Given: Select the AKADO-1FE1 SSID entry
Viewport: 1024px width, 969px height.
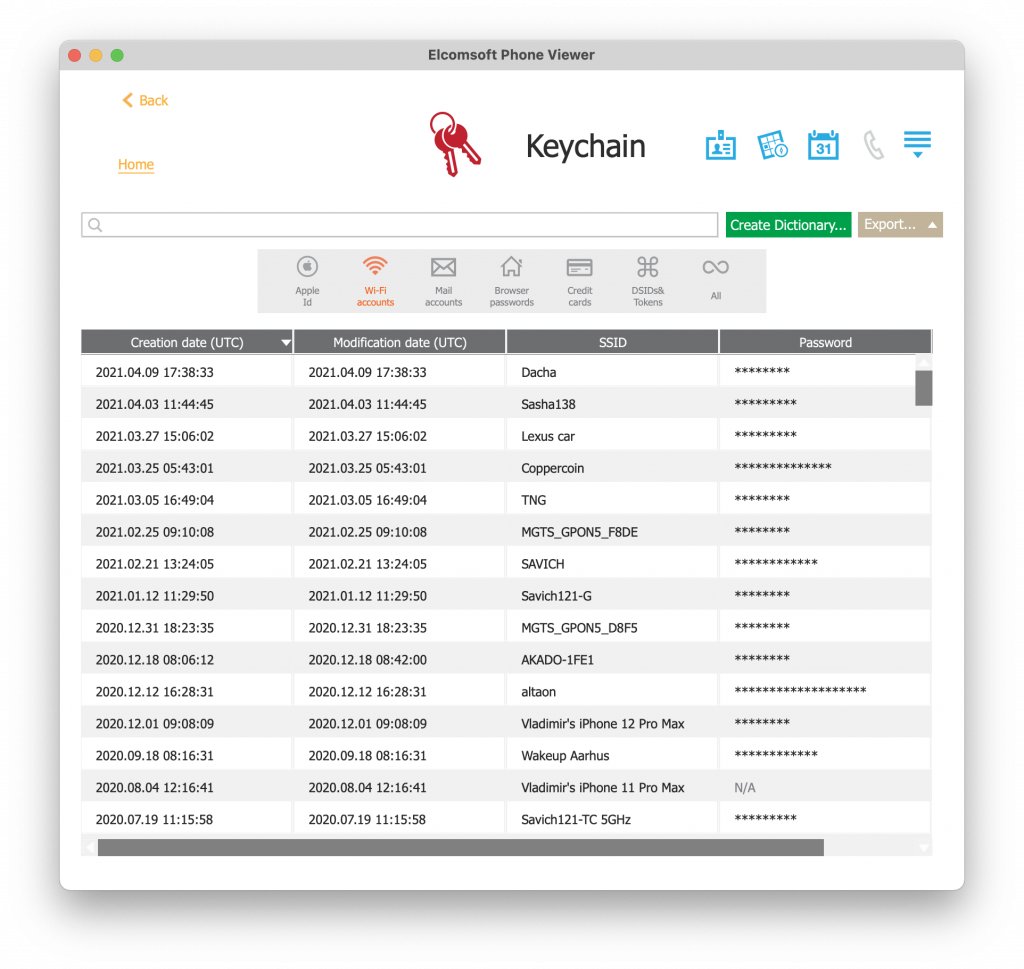Looking at the screenshot, I should click(557, 660).
